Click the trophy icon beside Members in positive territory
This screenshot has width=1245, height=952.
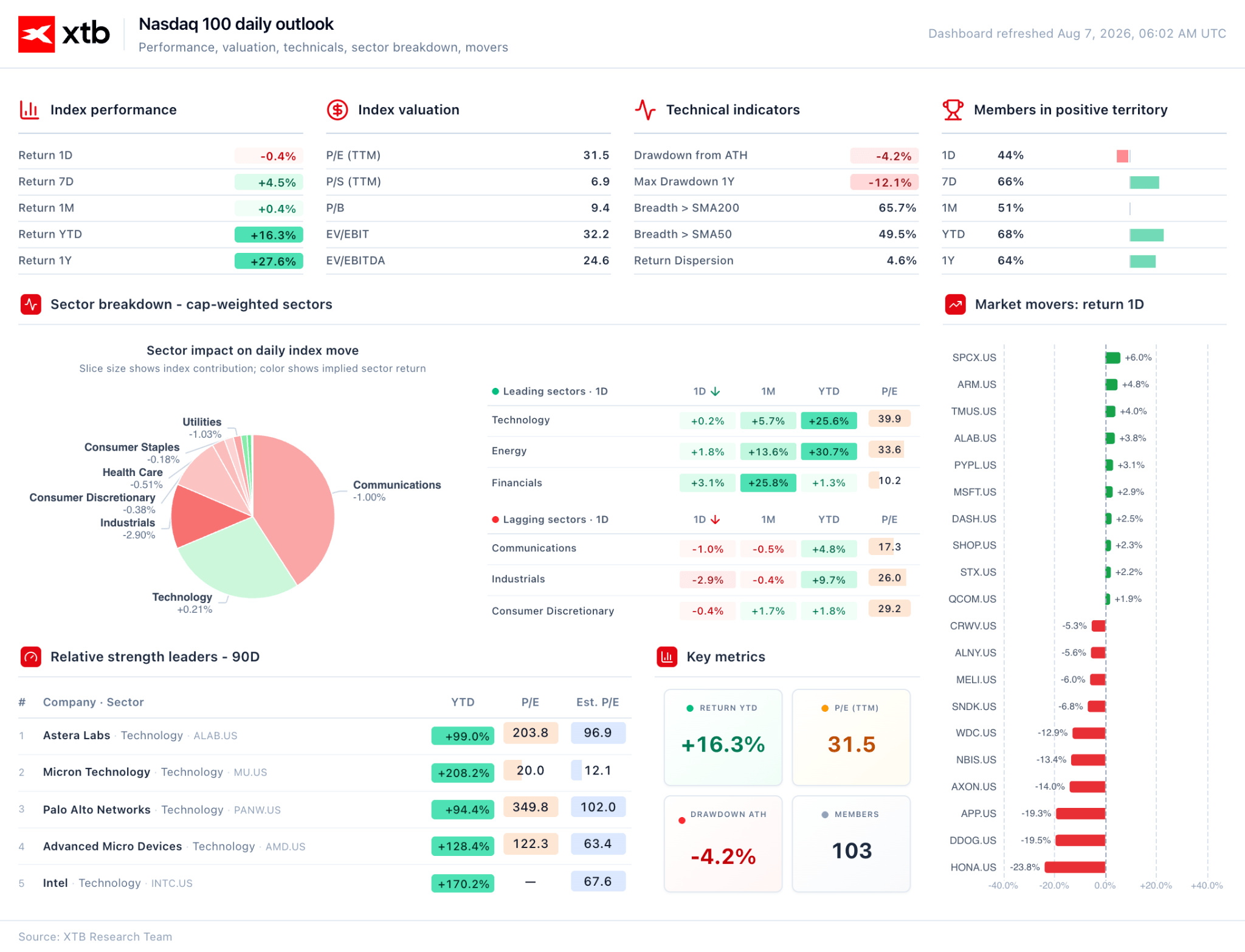click(953, 110)
